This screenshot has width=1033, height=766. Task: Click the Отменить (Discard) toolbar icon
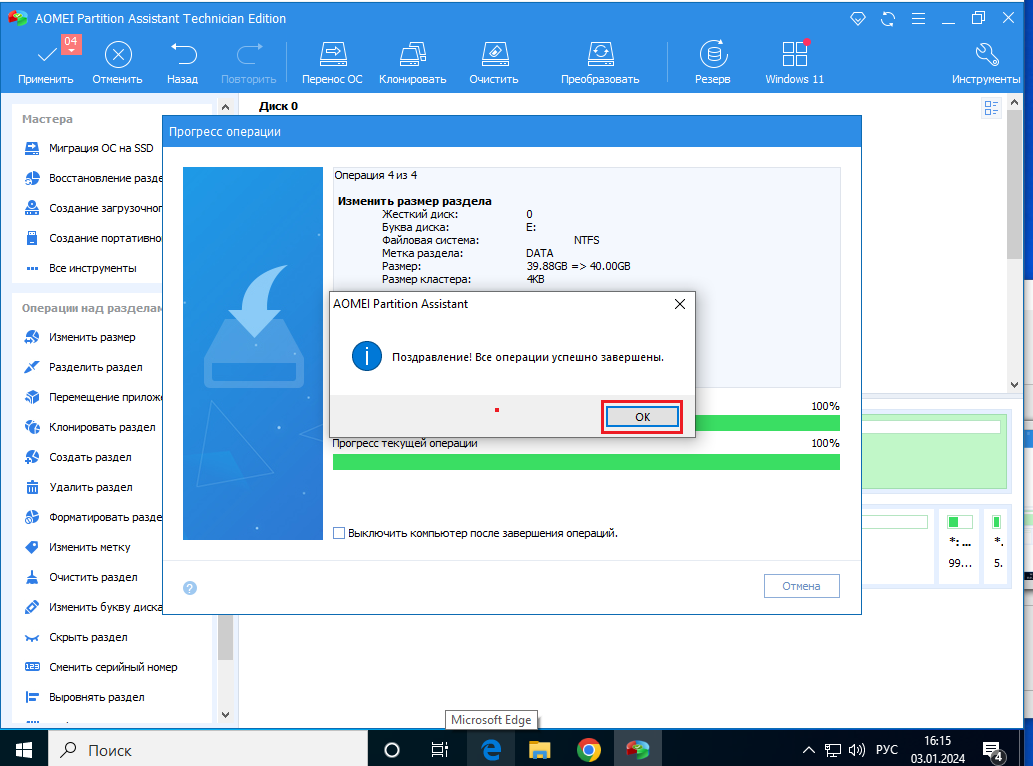(x=118, y=55)
